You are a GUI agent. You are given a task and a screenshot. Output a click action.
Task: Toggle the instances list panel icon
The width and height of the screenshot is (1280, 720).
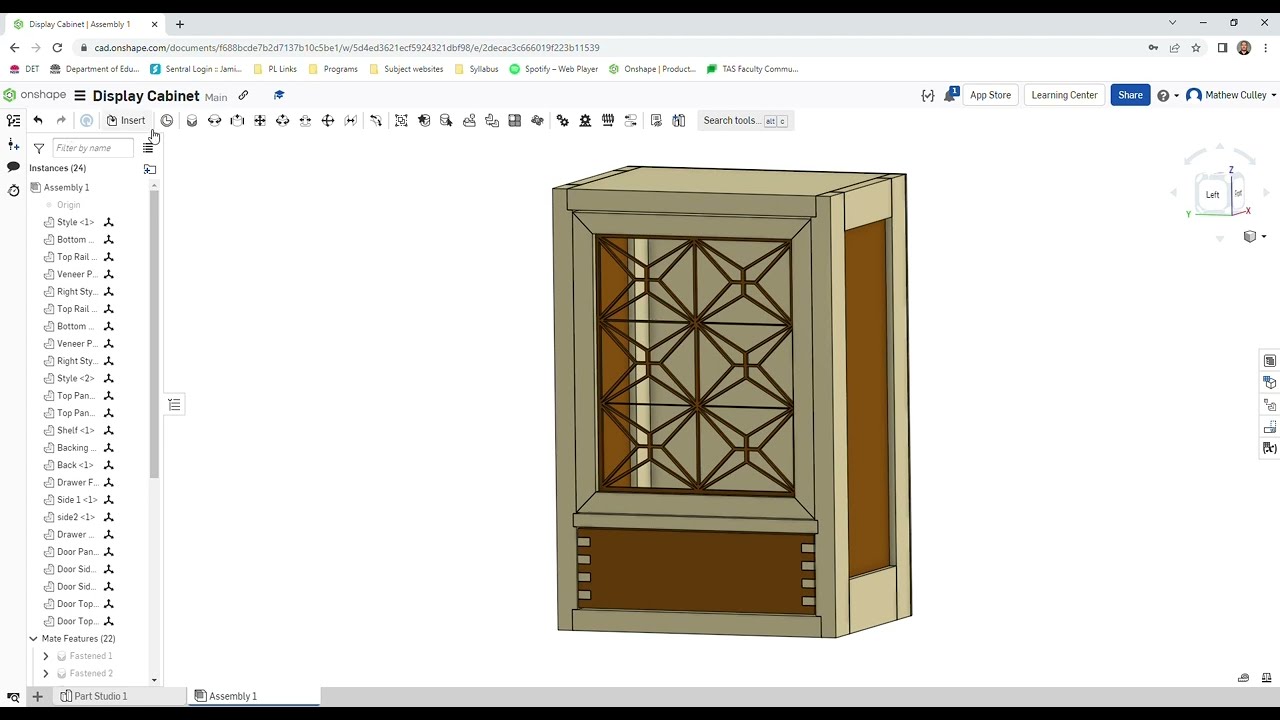pyautogui.click(x=14, y=121)
